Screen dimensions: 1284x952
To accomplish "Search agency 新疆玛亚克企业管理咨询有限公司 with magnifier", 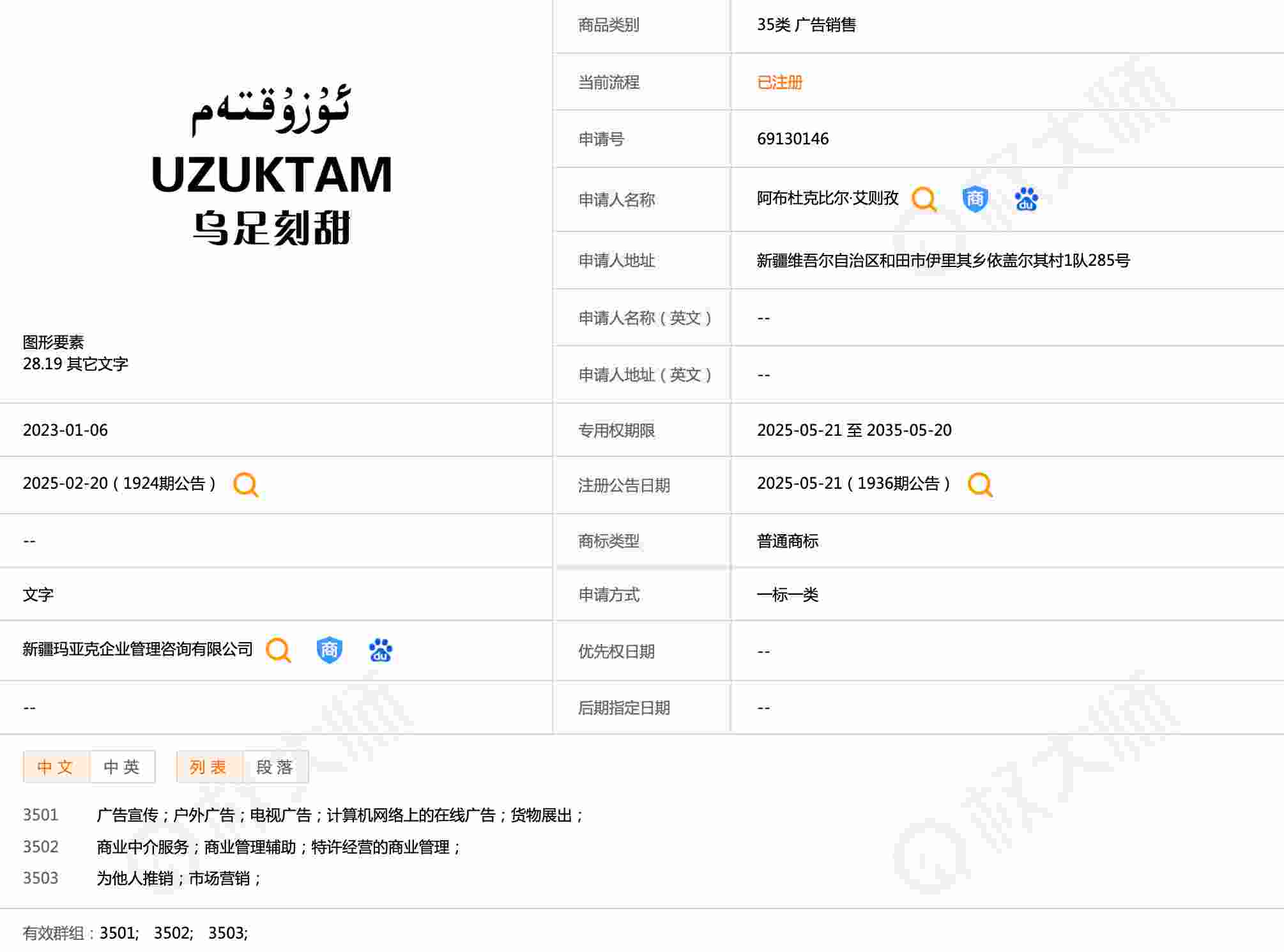I will (x=278, y=650).
